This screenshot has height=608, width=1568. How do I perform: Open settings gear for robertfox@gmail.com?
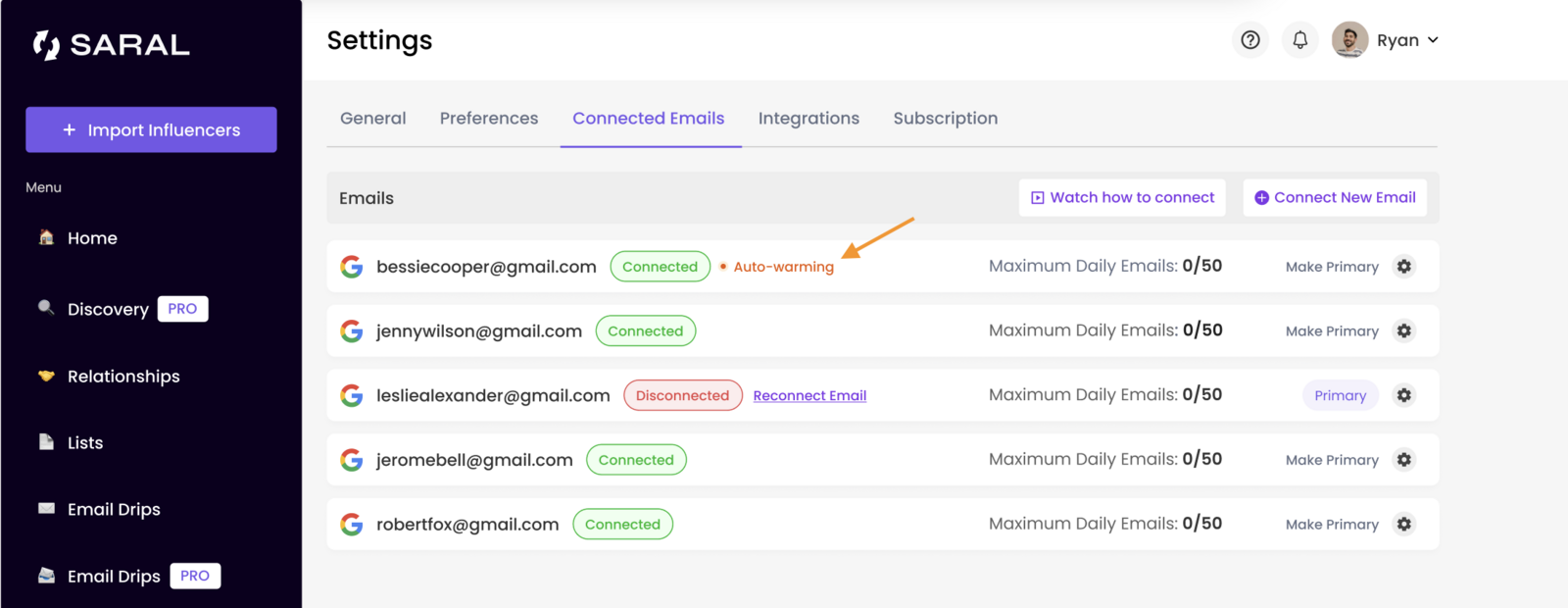(1404, 525)
